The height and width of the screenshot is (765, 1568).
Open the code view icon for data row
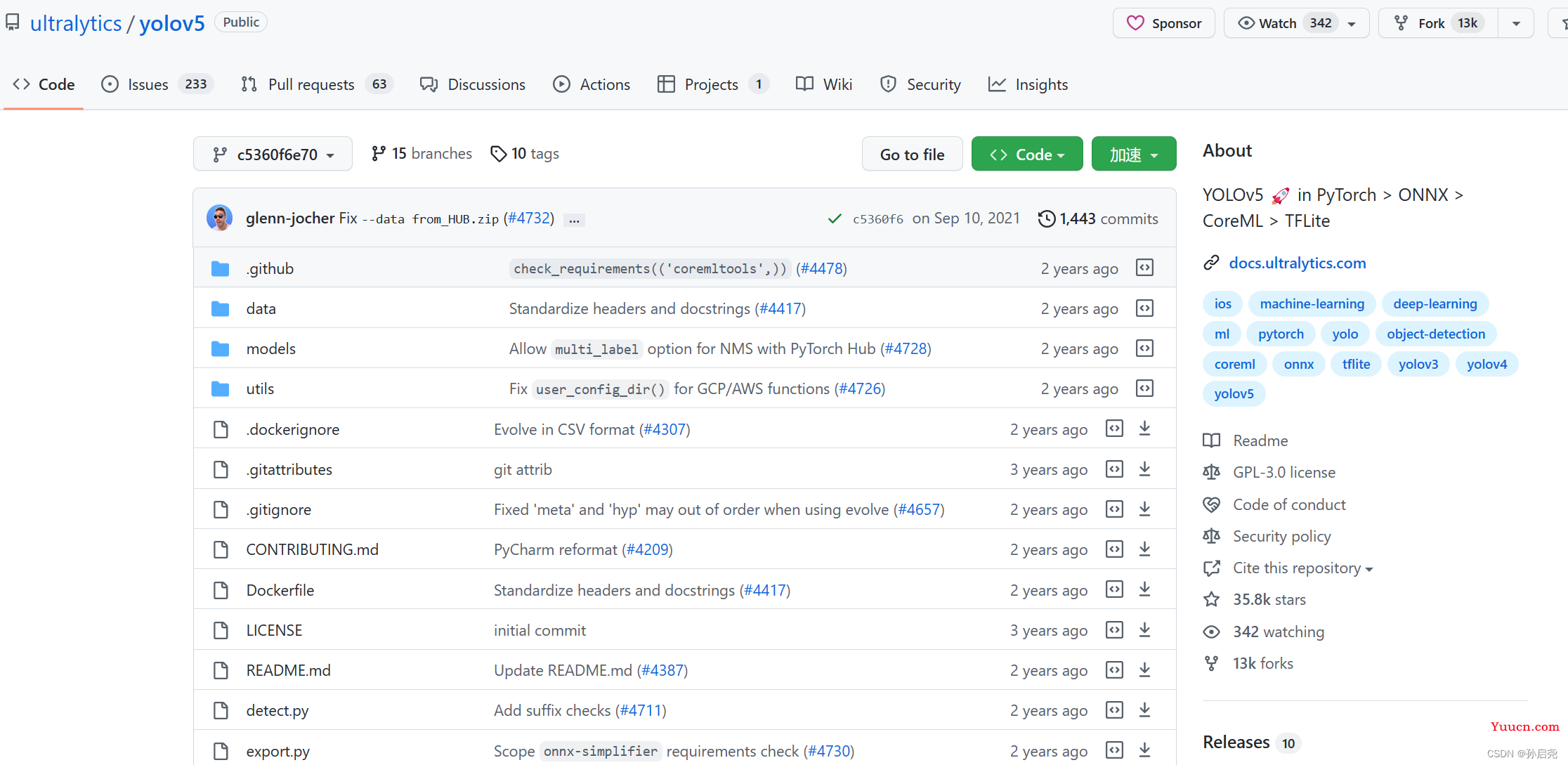point(1144,308)
